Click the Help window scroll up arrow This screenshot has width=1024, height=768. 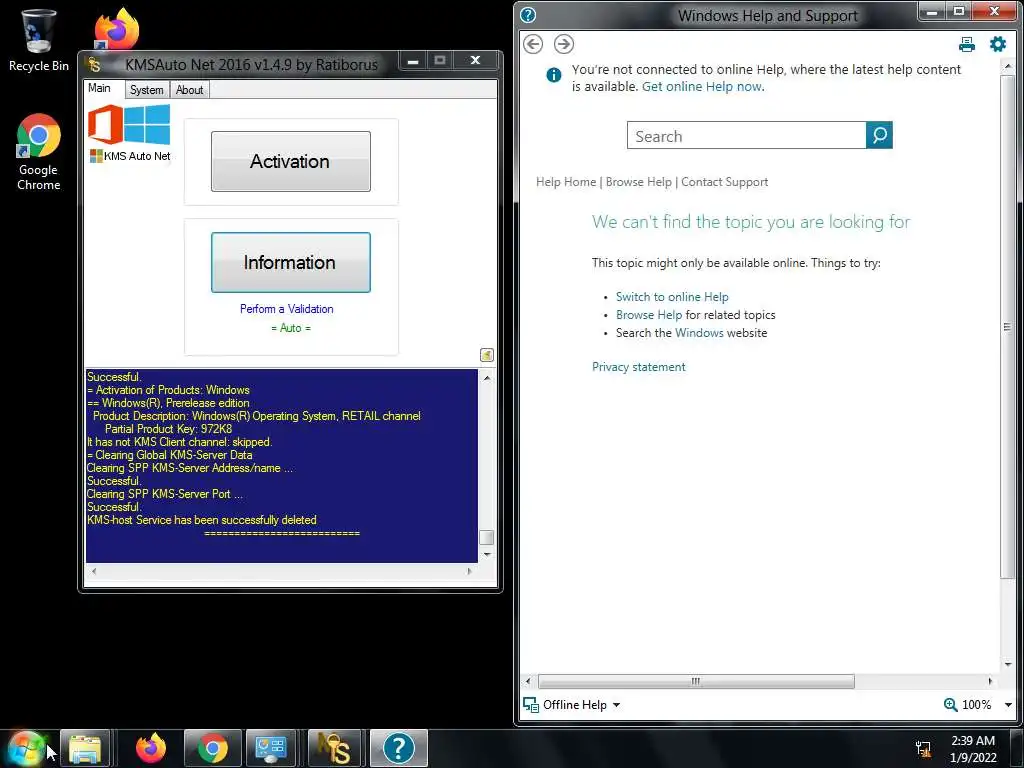click(x=1007, y=66)
